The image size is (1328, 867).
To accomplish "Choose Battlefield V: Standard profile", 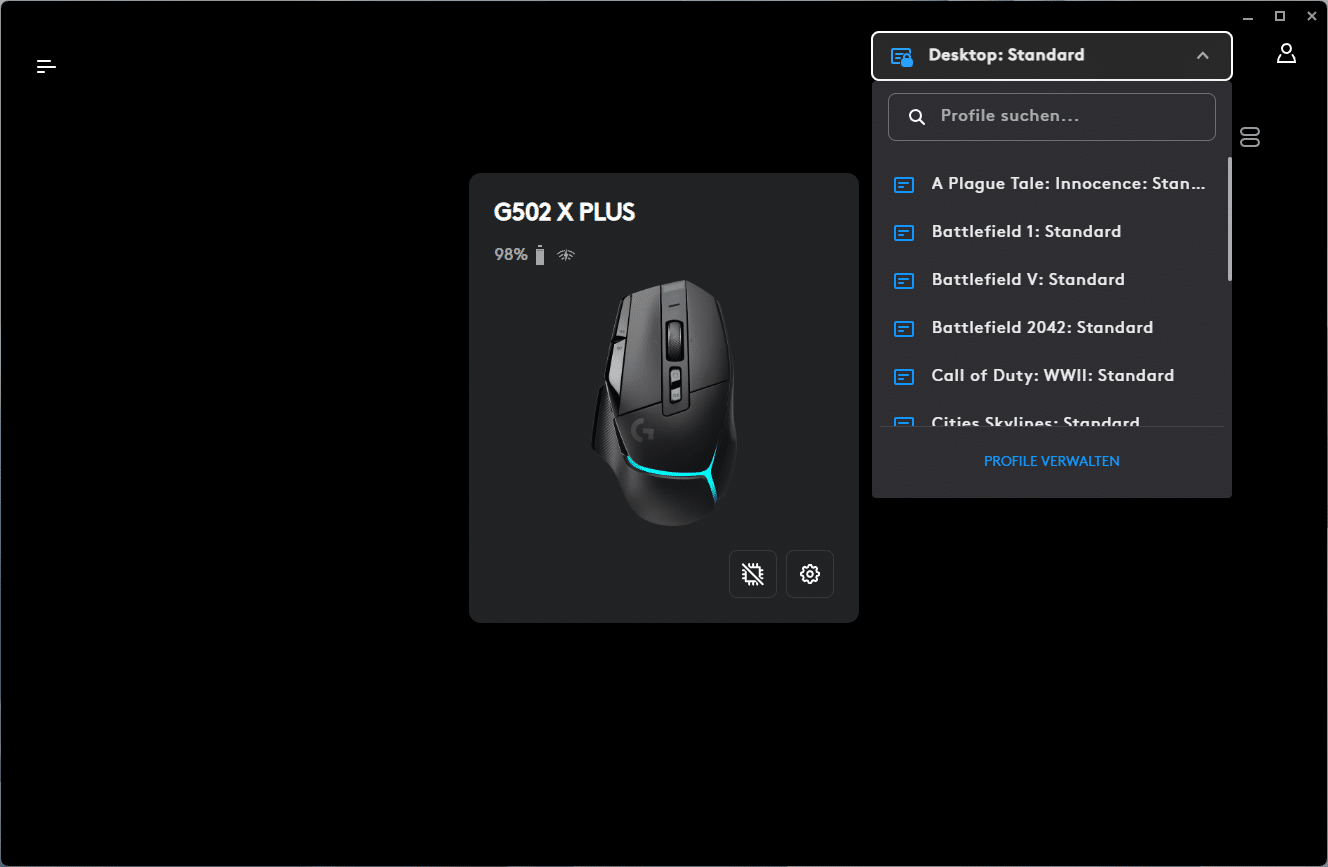I will pyautogui.click(x=1049, y=280).
